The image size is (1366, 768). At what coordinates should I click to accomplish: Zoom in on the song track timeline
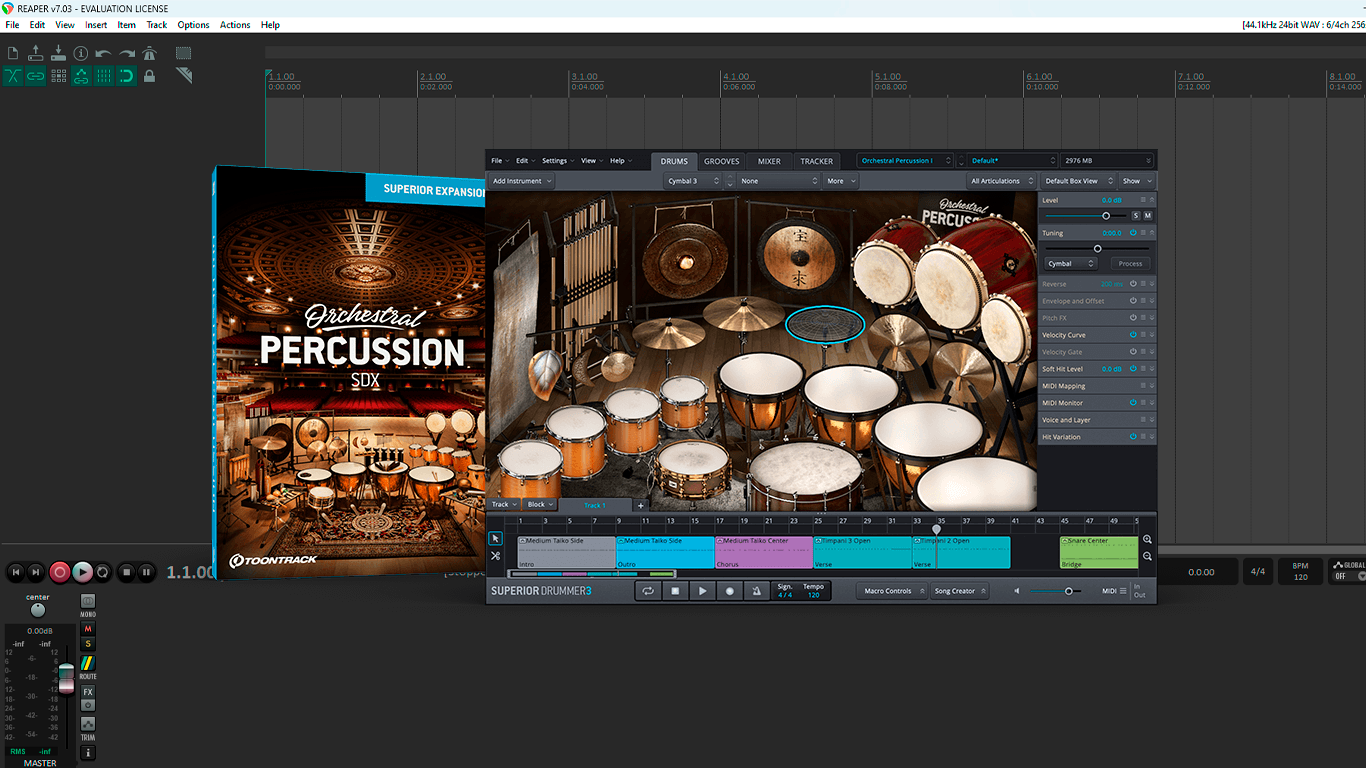(1147, 540)
